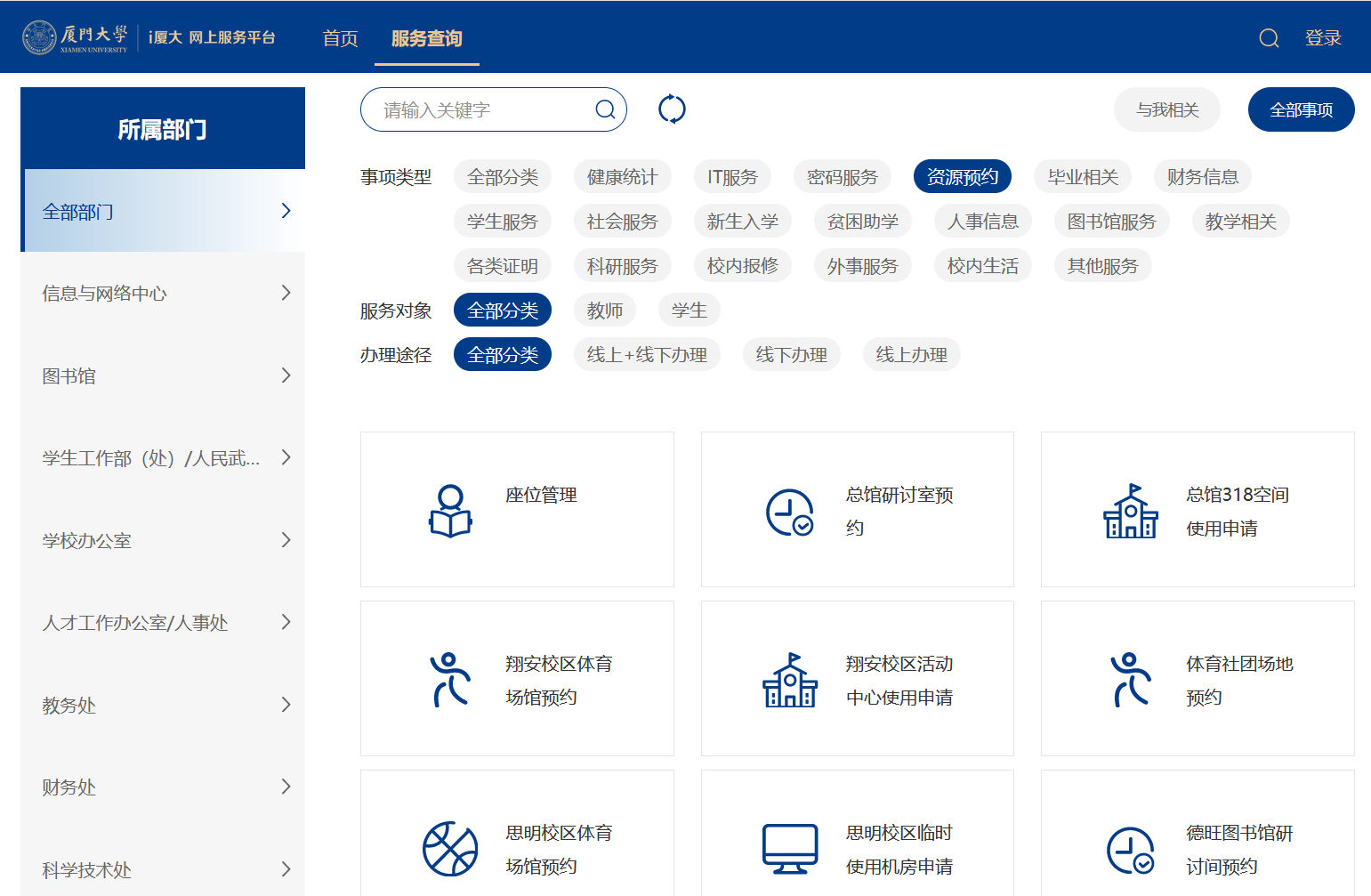This screenshot has width=1371, height=896.
Task: Click the refresh circular arrows icon
Action: pos(672,109)
